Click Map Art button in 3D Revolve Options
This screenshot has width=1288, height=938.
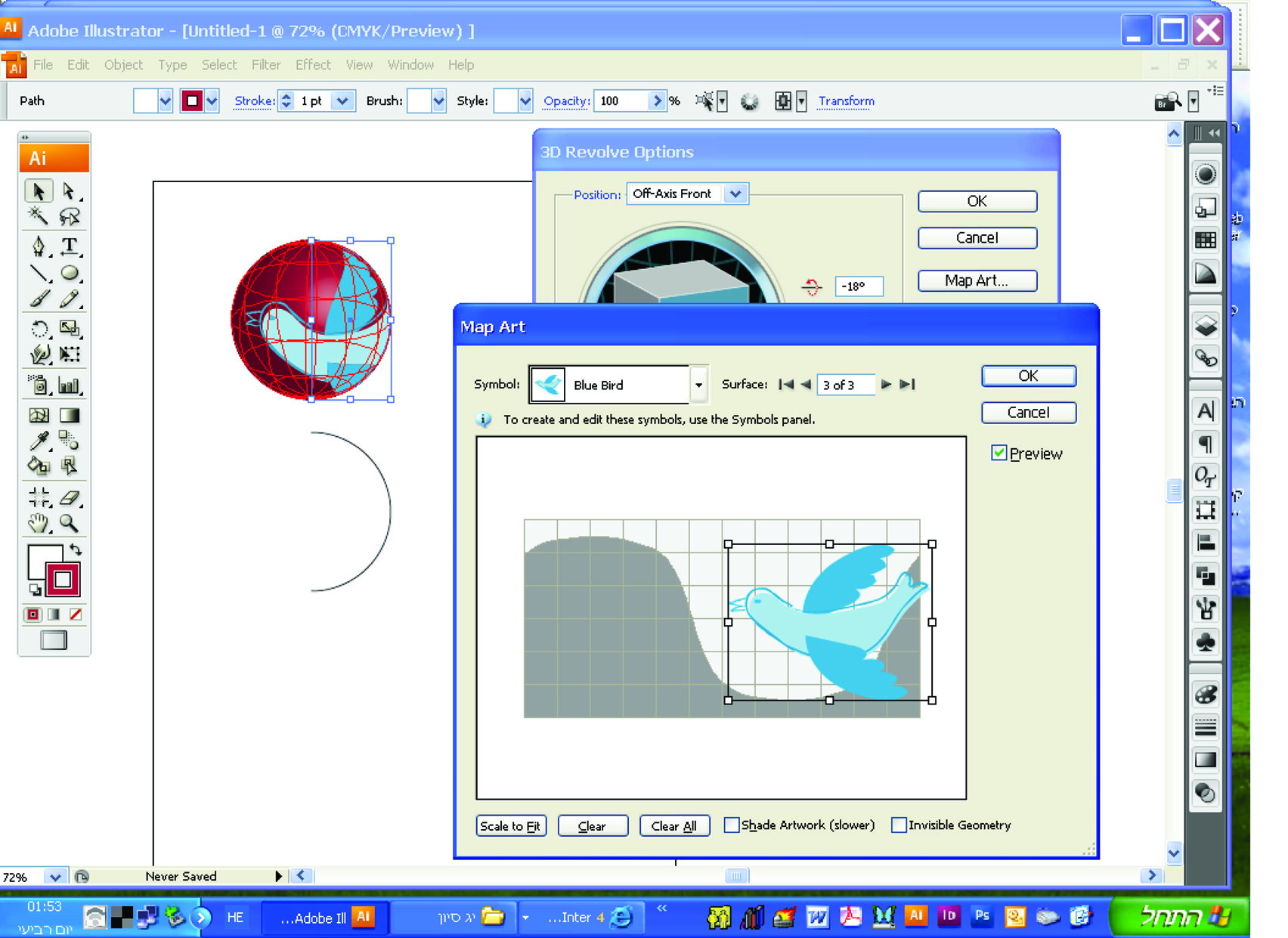(977, 280)
